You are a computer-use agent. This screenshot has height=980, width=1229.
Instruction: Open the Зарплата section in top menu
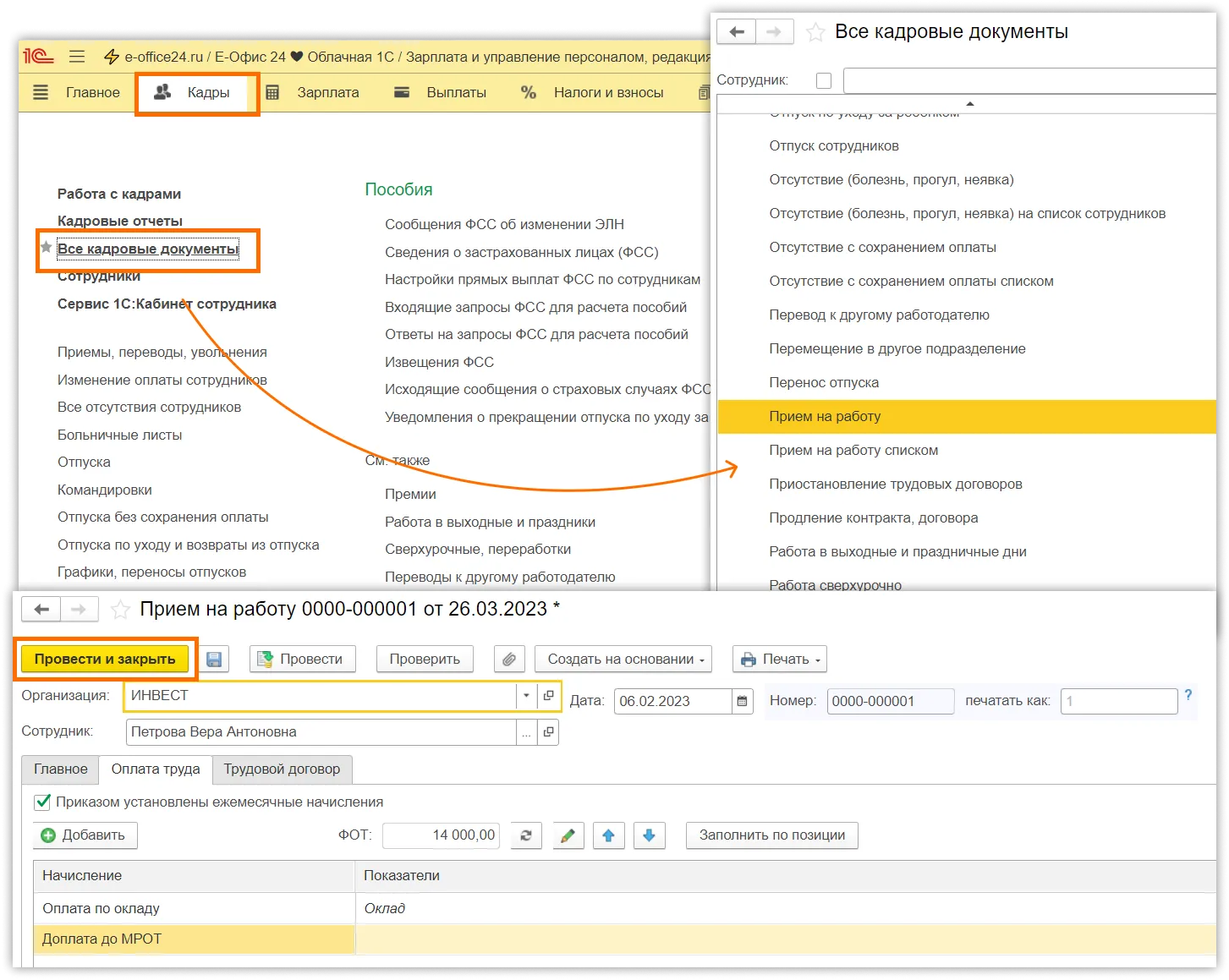pos(327,93)
